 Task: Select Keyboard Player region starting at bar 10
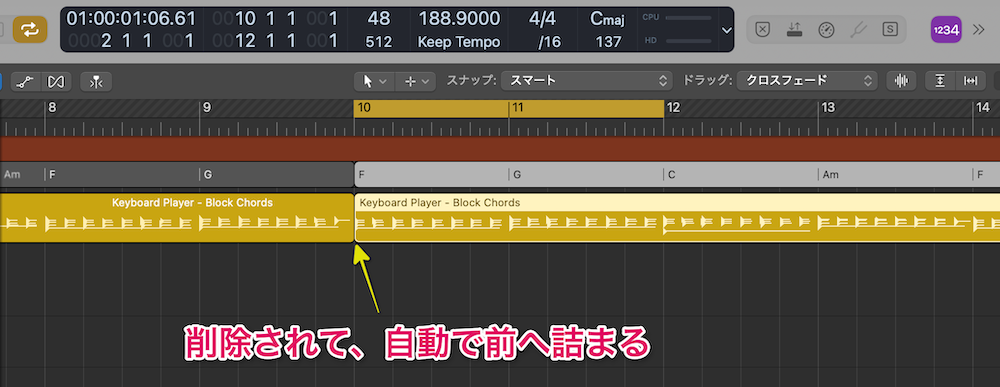[677, 217]
